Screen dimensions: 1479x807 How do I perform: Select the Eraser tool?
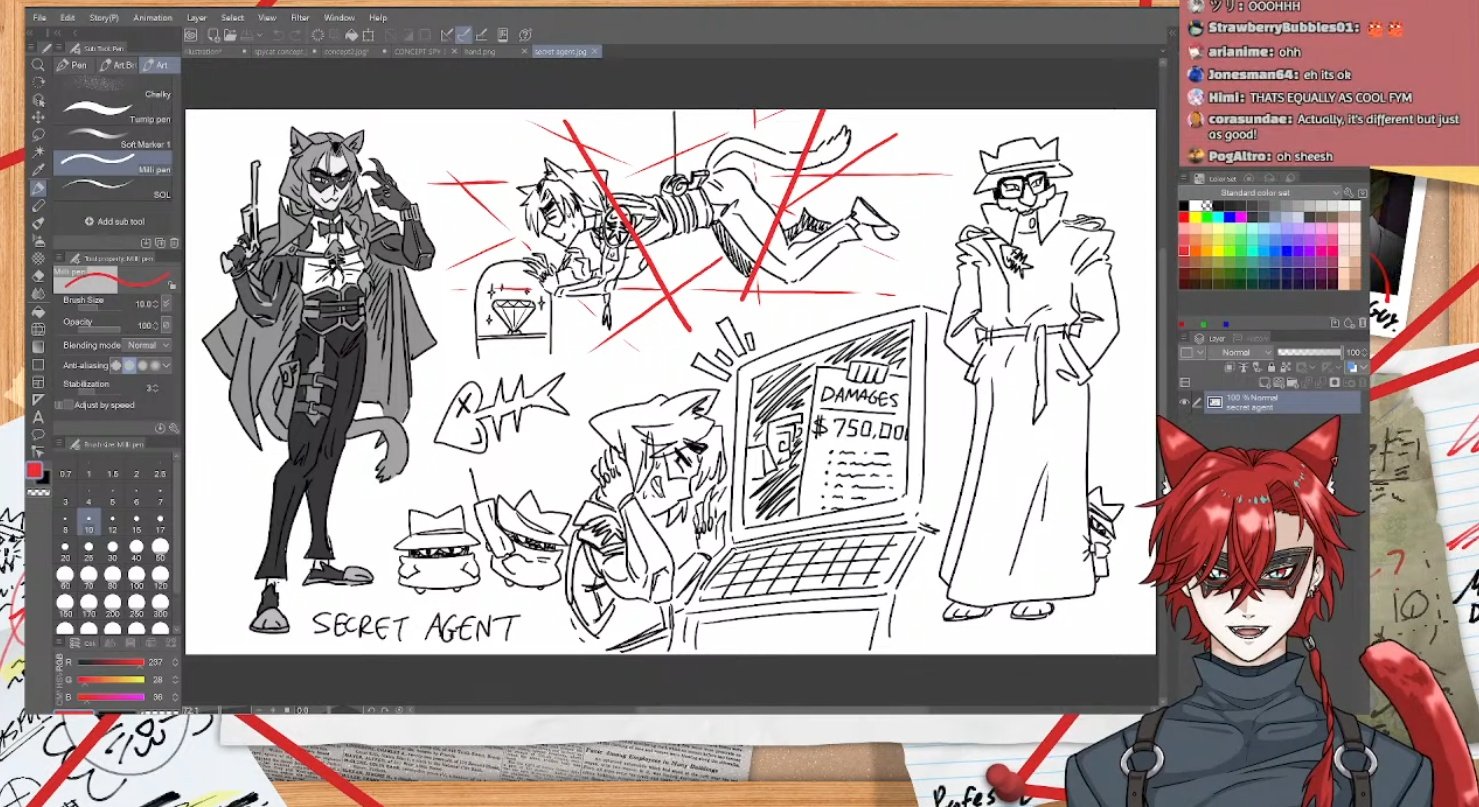point(38,275)
